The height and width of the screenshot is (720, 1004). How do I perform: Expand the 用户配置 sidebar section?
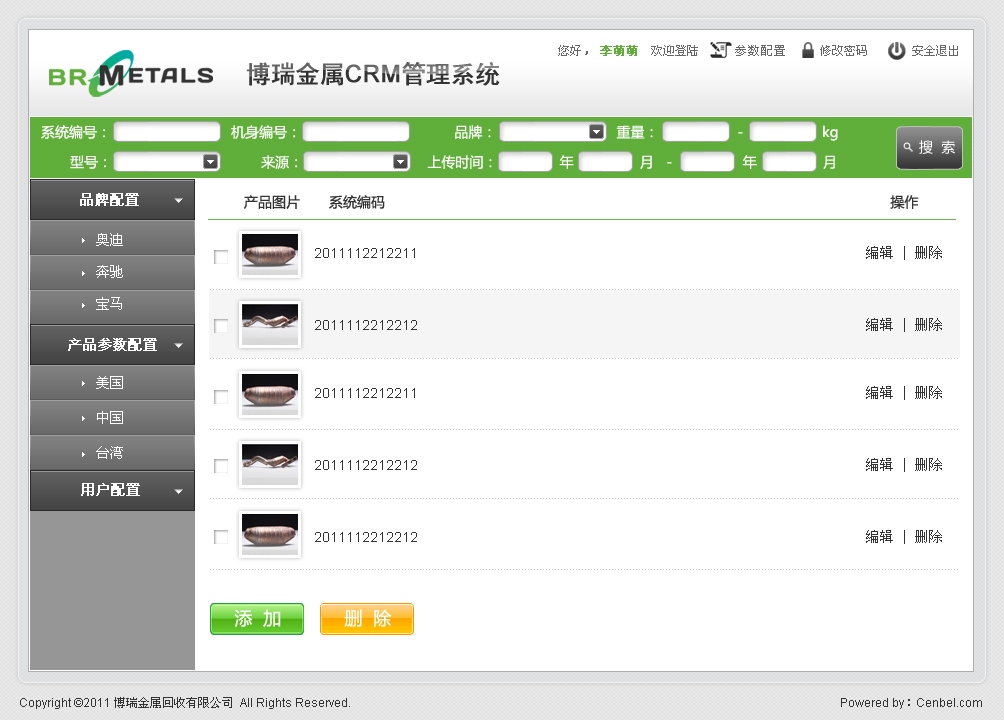click(113, 490)
